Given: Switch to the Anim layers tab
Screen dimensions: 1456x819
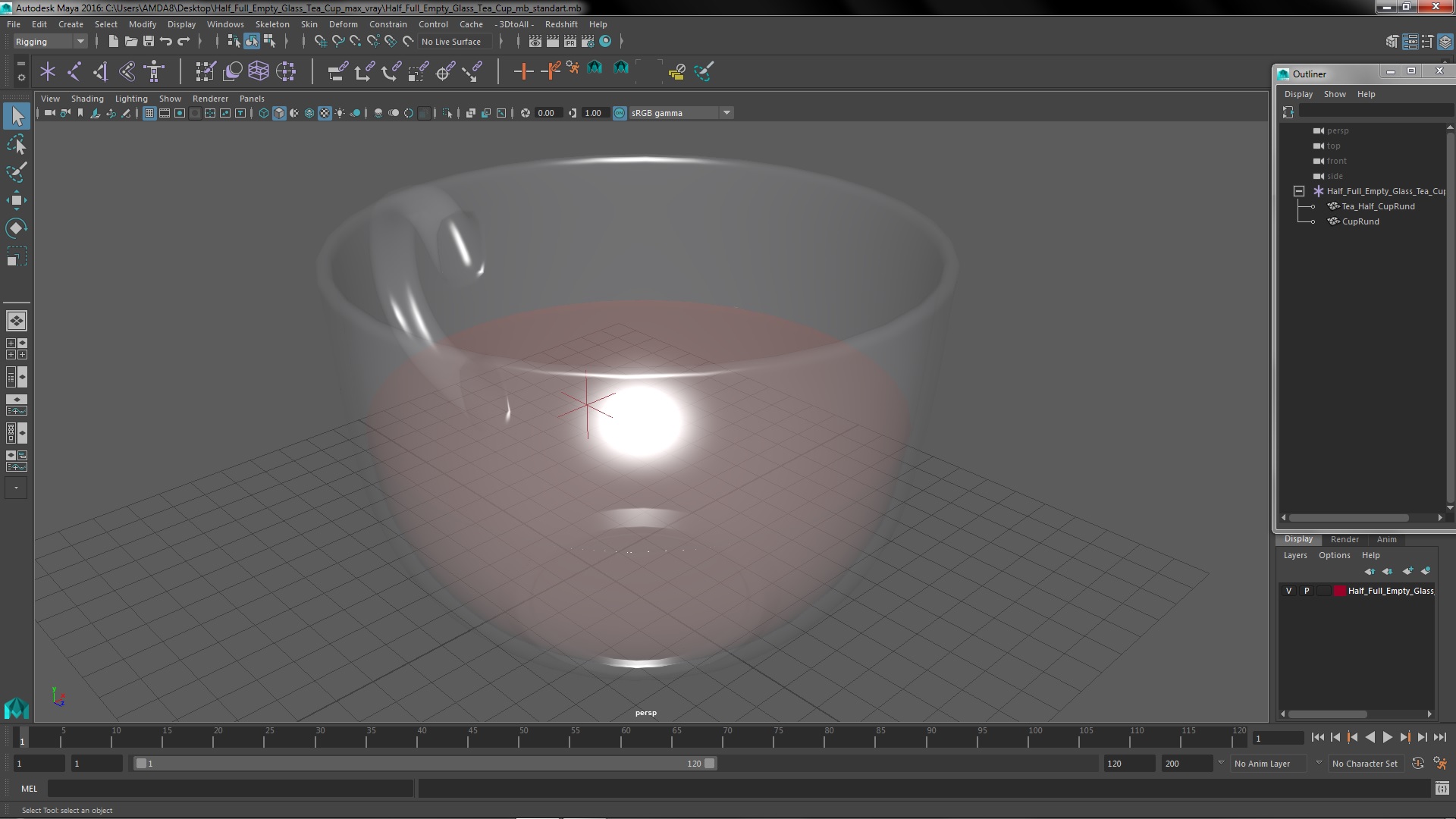Looking at the screenshot, I should tap(1386, 539).
